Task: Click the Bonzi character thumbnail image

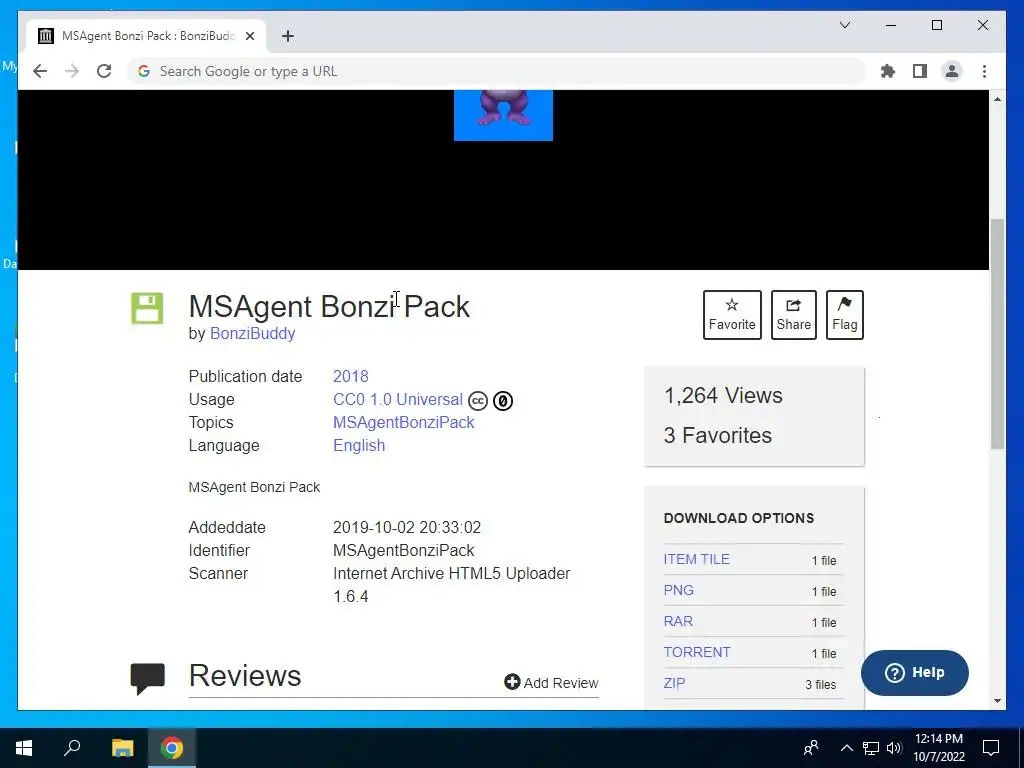Action: tap(504, 115)
